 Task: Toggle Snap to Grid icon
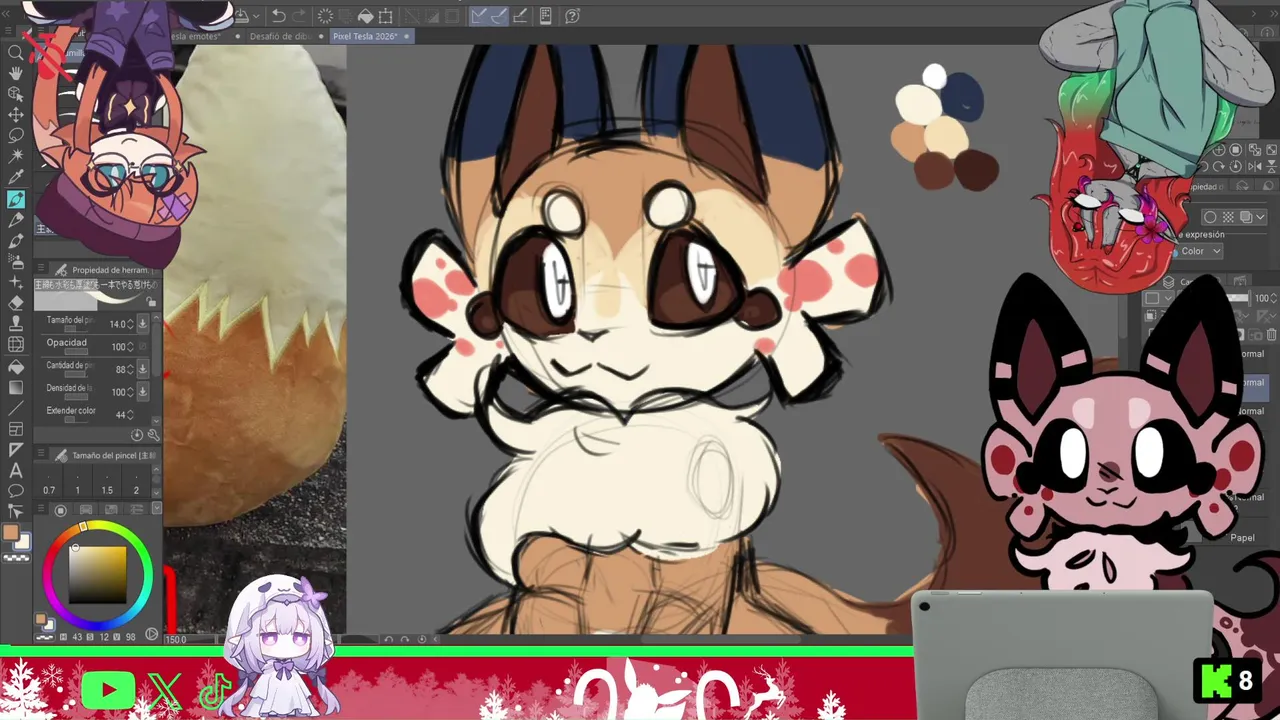tap(520, 16)
